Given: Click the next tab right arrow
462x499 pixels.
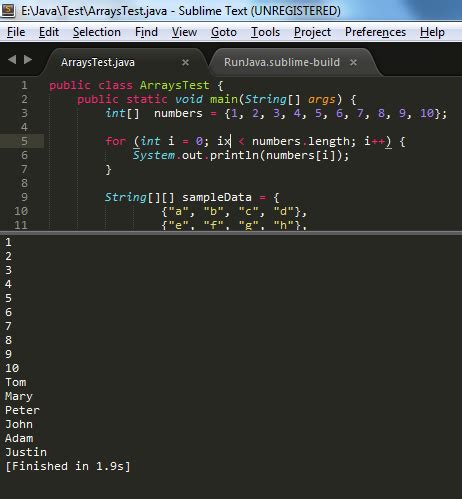Looking at the screenshot, I should pyautogui.click(x=28, y=60).
